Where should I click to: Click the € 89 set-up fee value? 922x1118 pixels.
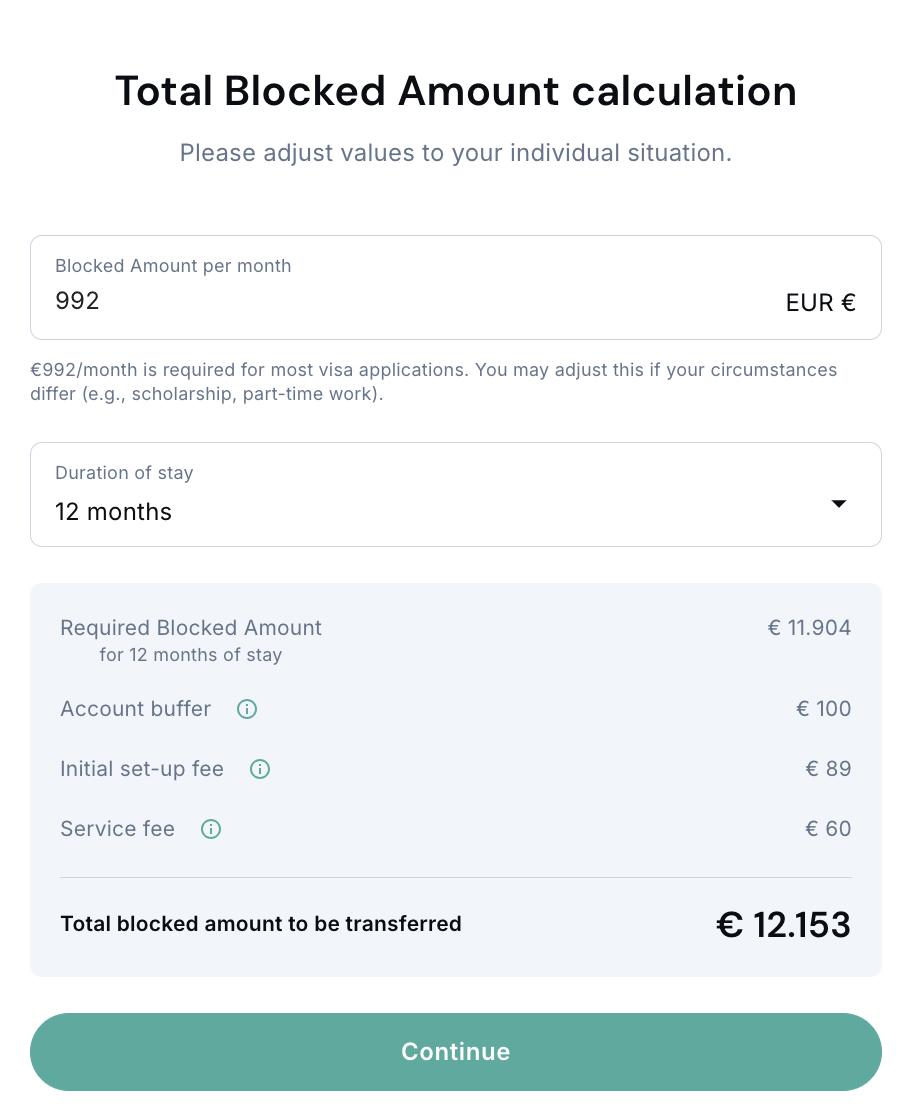pyautogui.click(x=828, y=769)
